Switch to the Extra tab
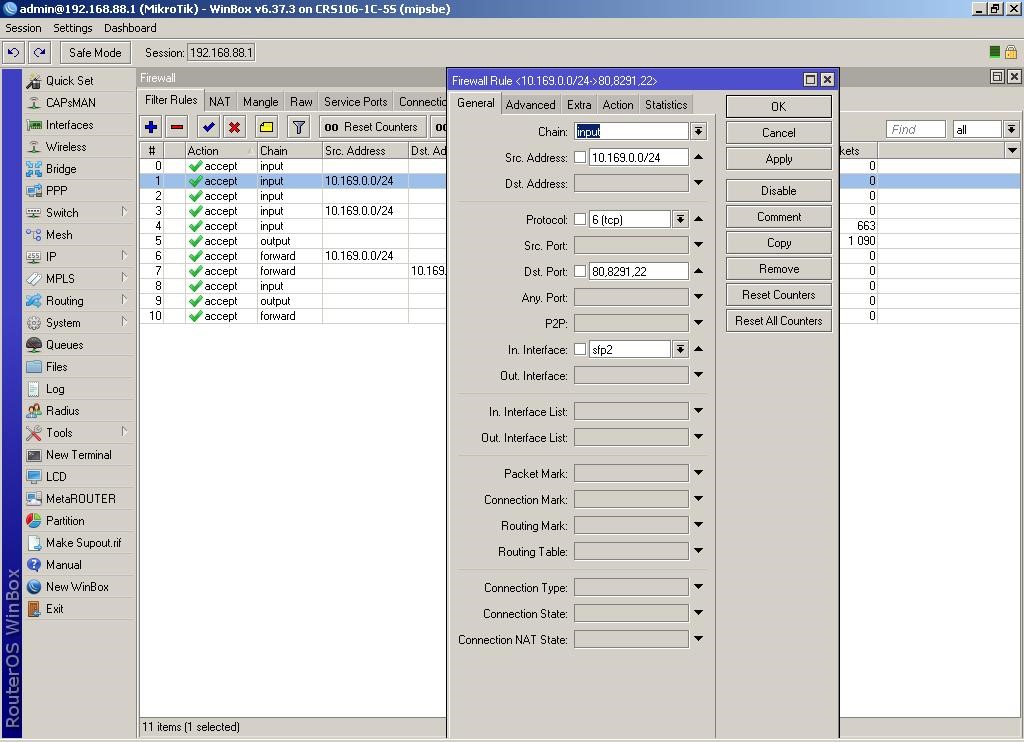Image resolution: width=1024 pixels, height=742 pixels. (x=579, y=105)
